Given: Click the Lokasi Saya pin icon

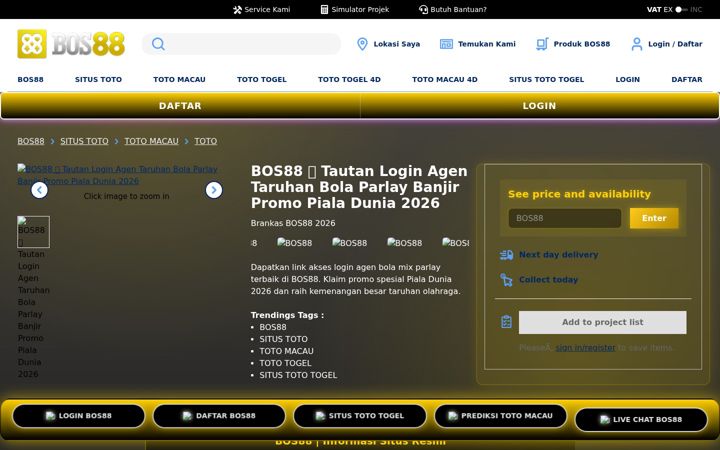Looking at the screenshot, I should tap(362, 44).
